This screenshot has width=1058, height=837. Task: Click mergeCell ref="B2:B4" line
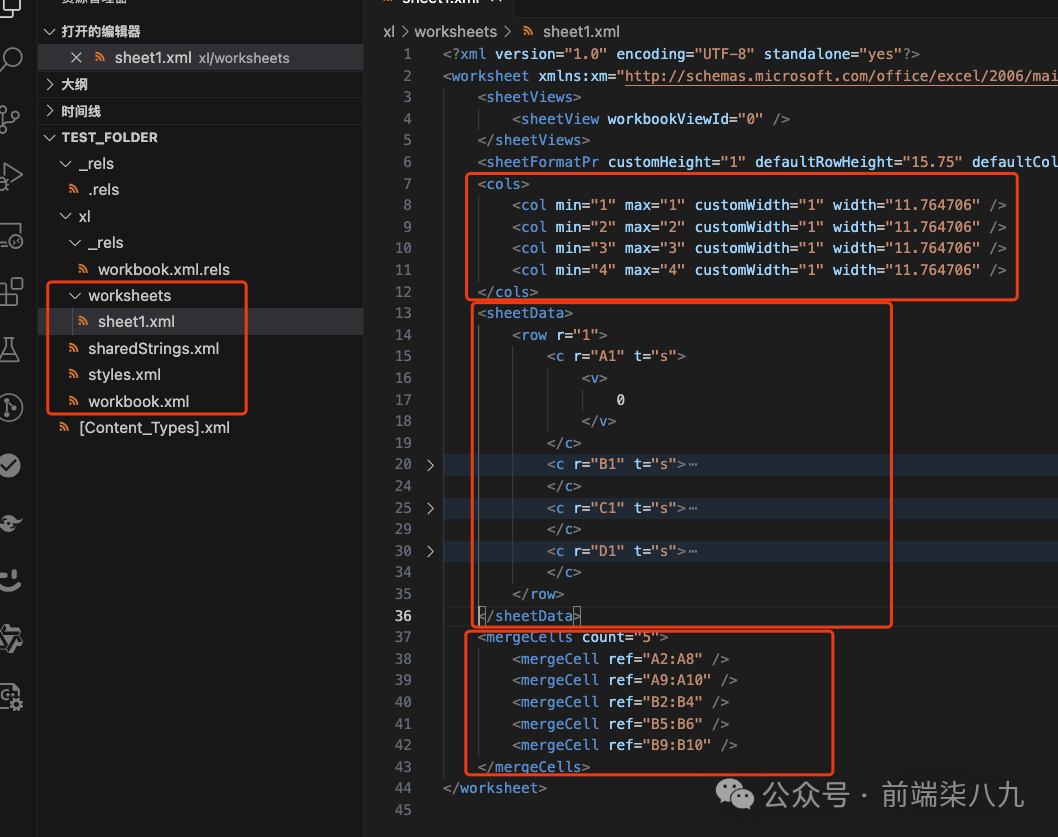620,702
